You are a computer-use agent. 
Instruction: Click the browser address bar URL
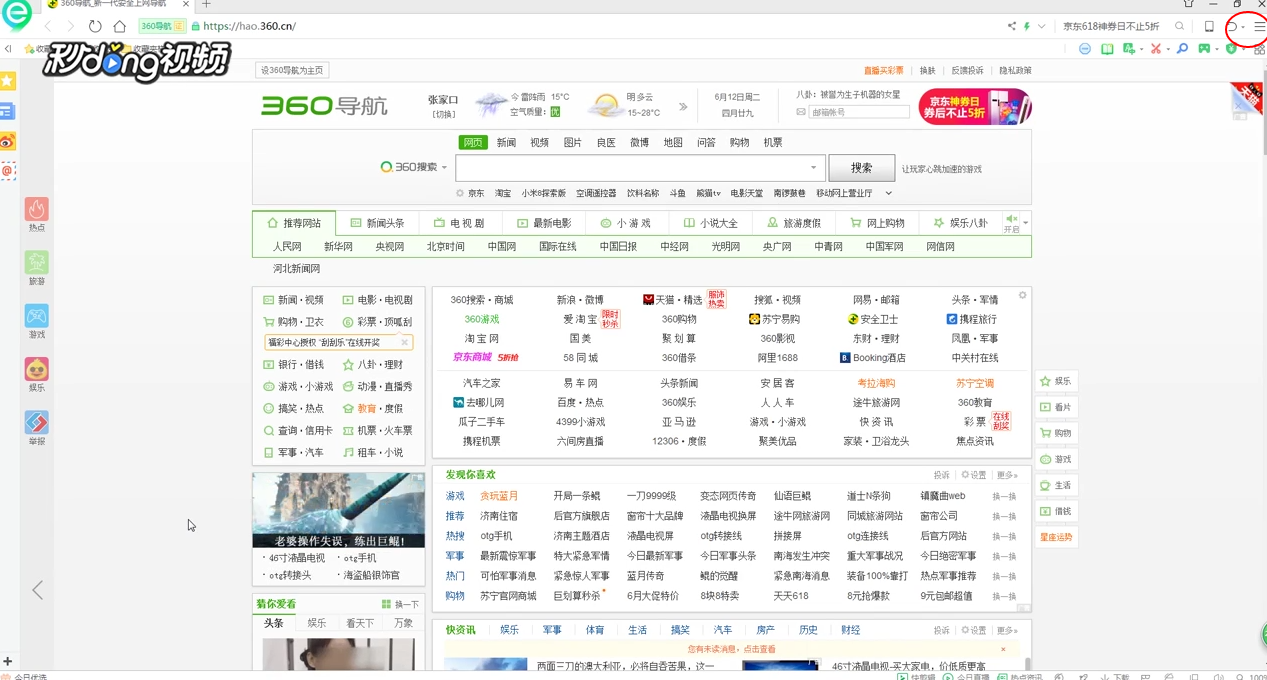click(x=250, y=26)
